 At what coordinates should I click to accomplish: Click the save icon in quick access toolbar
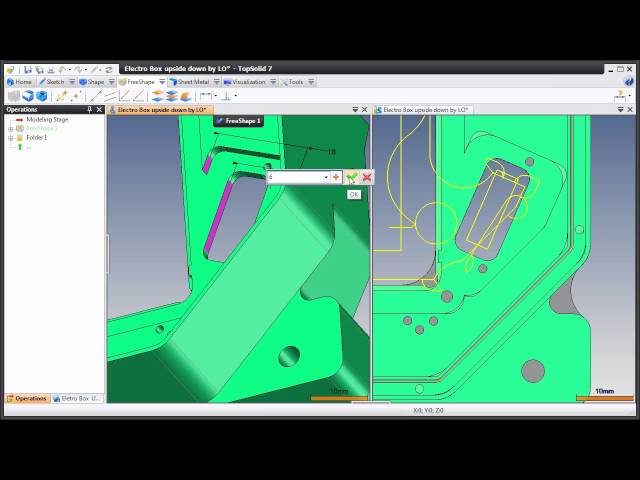pos(29,70)
